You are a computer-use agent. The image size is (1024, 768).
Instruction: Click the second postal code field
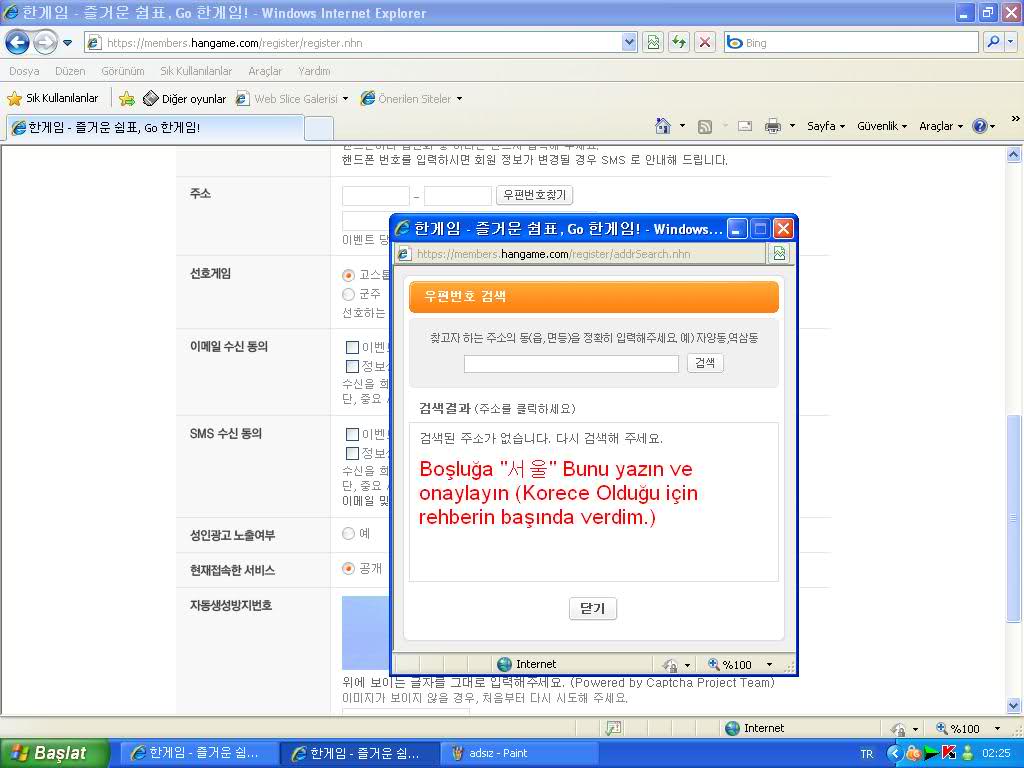coord(458,195)
